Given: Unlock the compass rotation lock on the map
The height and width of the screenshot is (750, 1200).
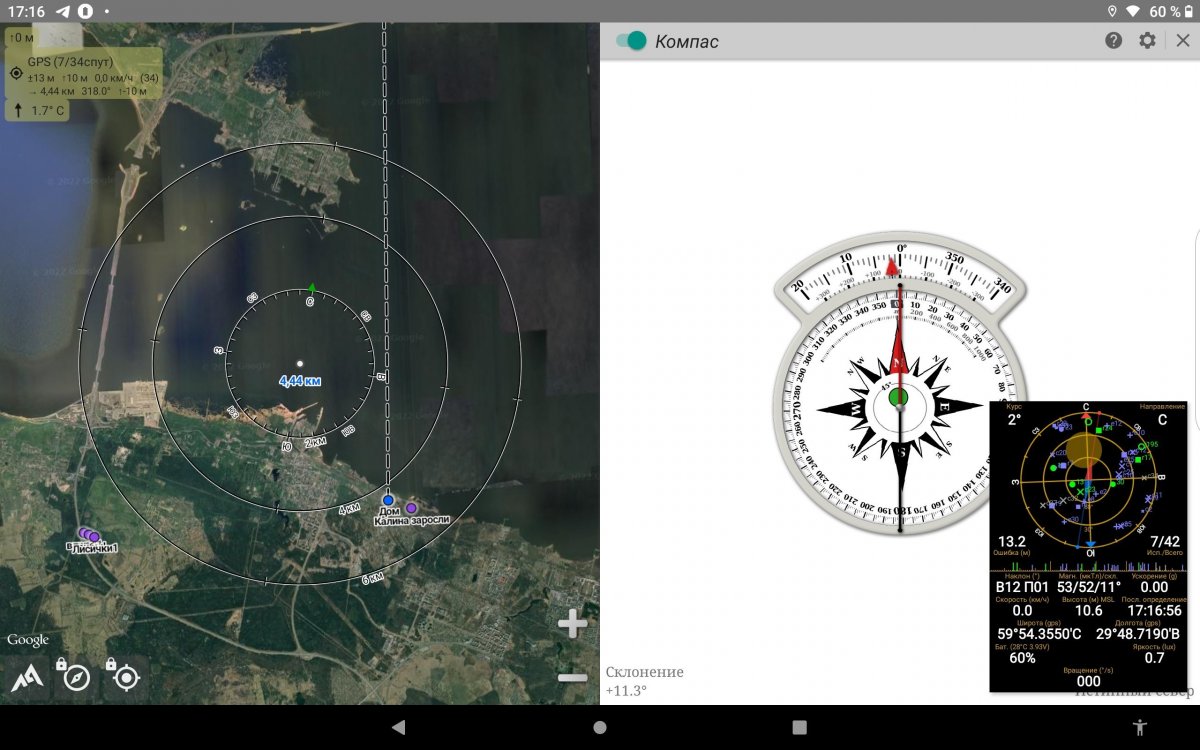Looking at the screenshot, I should coord(76,678).
